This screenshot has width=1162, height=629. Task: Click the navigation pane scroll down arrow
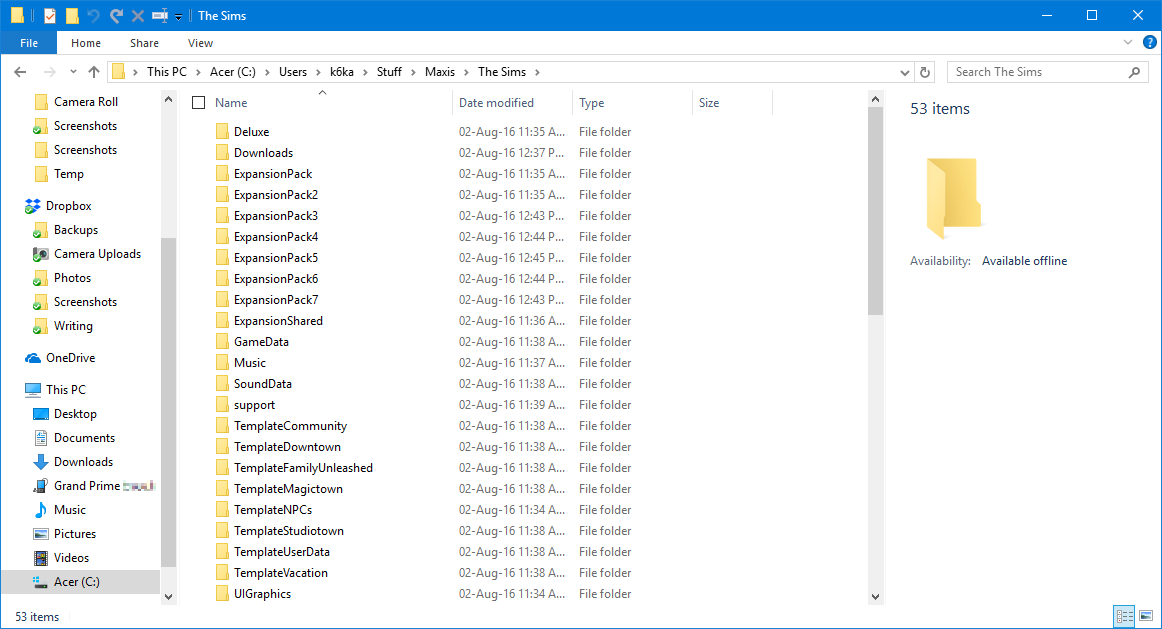tap(168, 596)
